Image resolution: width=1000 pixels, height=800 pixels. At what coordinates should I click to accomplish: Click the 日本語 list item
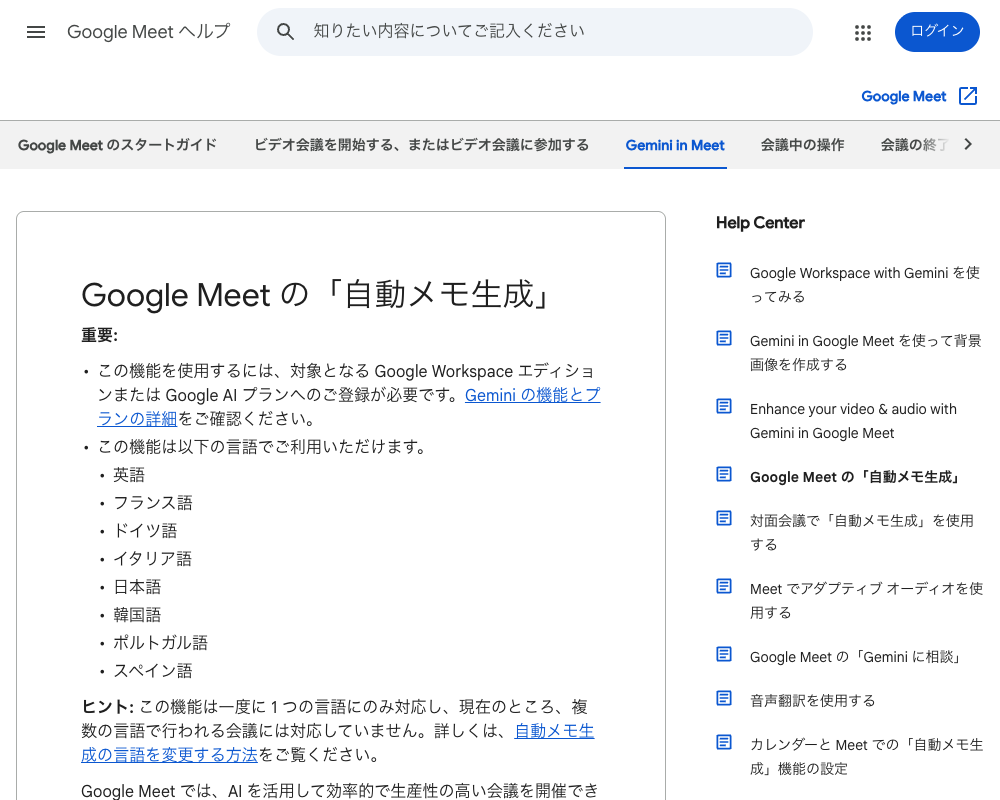(x=137, y=587)
